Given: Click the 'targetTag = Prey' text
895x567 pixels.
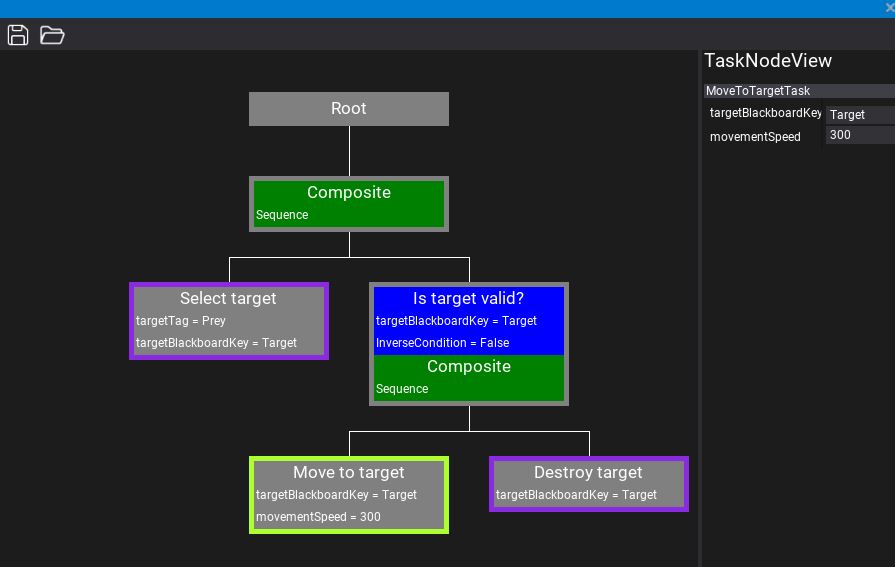Looking at the screenshot, I should point(180,321).
